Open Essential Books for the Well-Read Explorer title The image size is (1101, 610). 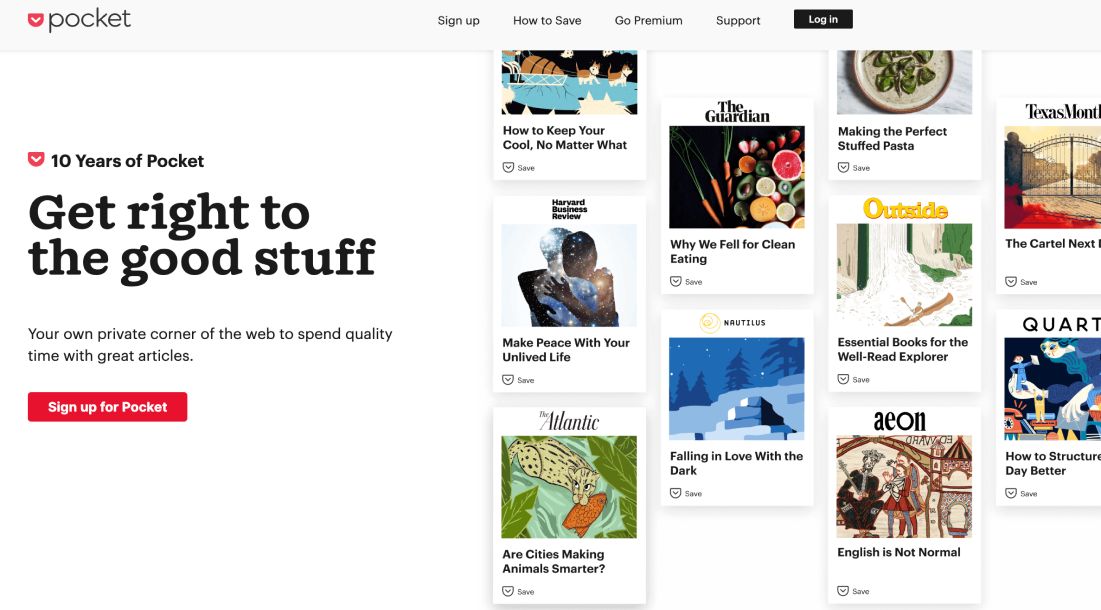point(902,349)
